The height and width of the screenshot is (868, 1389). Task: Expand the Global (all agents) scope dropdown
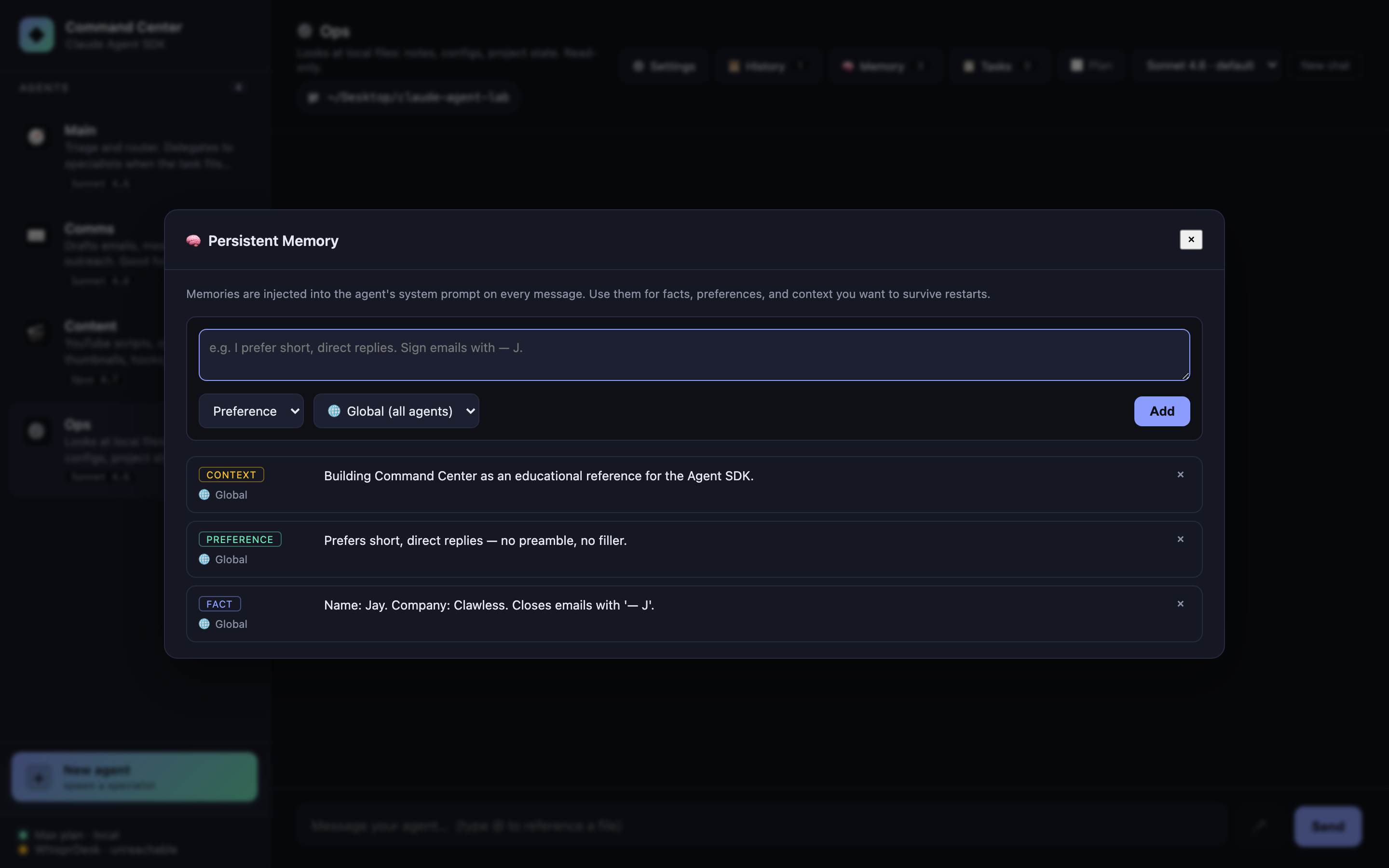click(396, 411)
